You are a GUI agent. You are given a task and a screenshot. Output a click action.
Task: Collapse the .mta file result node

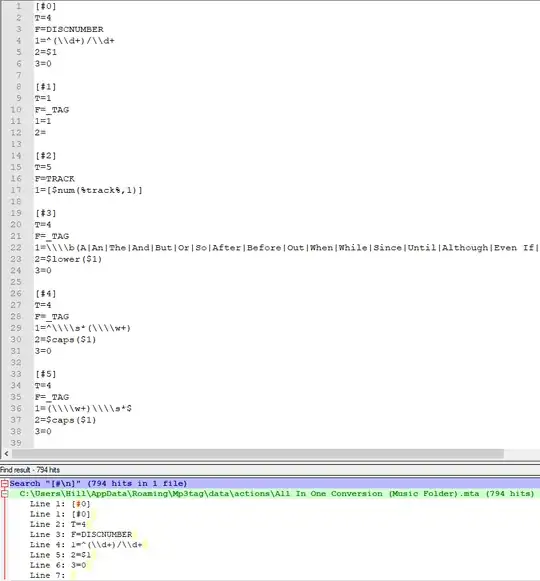tap(4, 494)
